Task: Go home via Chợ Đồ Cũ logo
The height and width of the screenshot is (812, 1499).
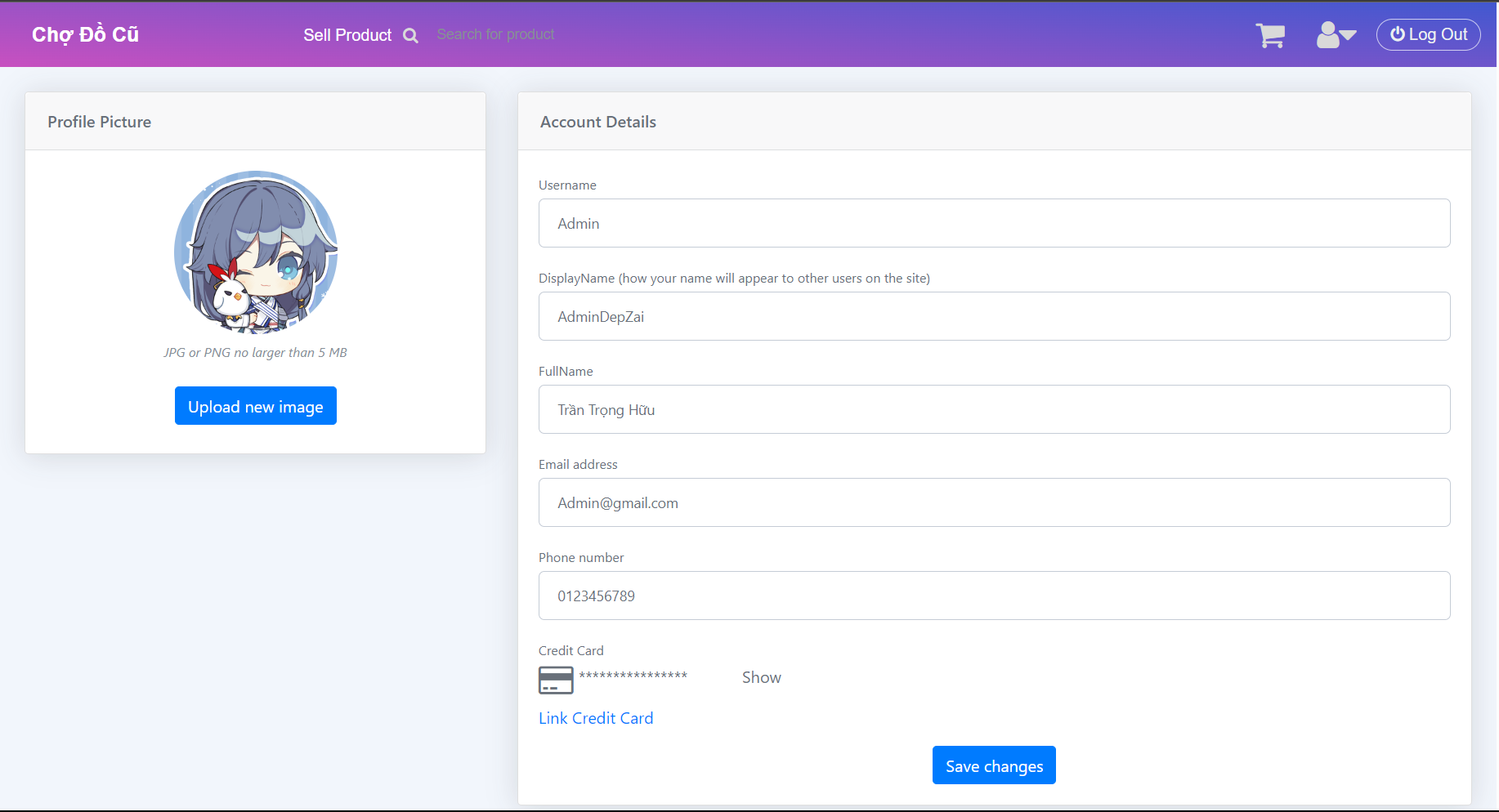Action: tap(85, 33)
